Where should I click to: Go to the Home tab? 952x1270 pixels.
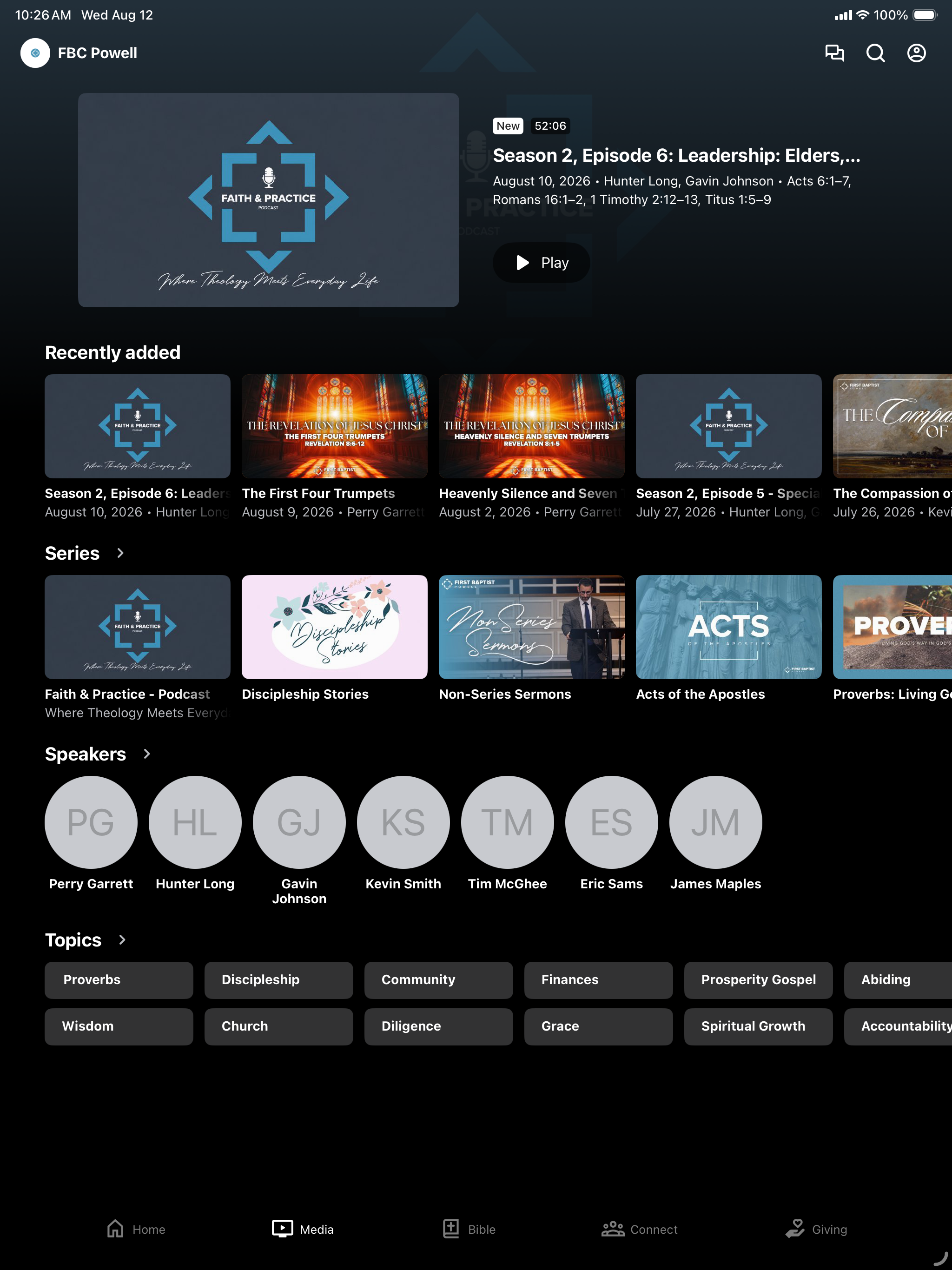136,1229
